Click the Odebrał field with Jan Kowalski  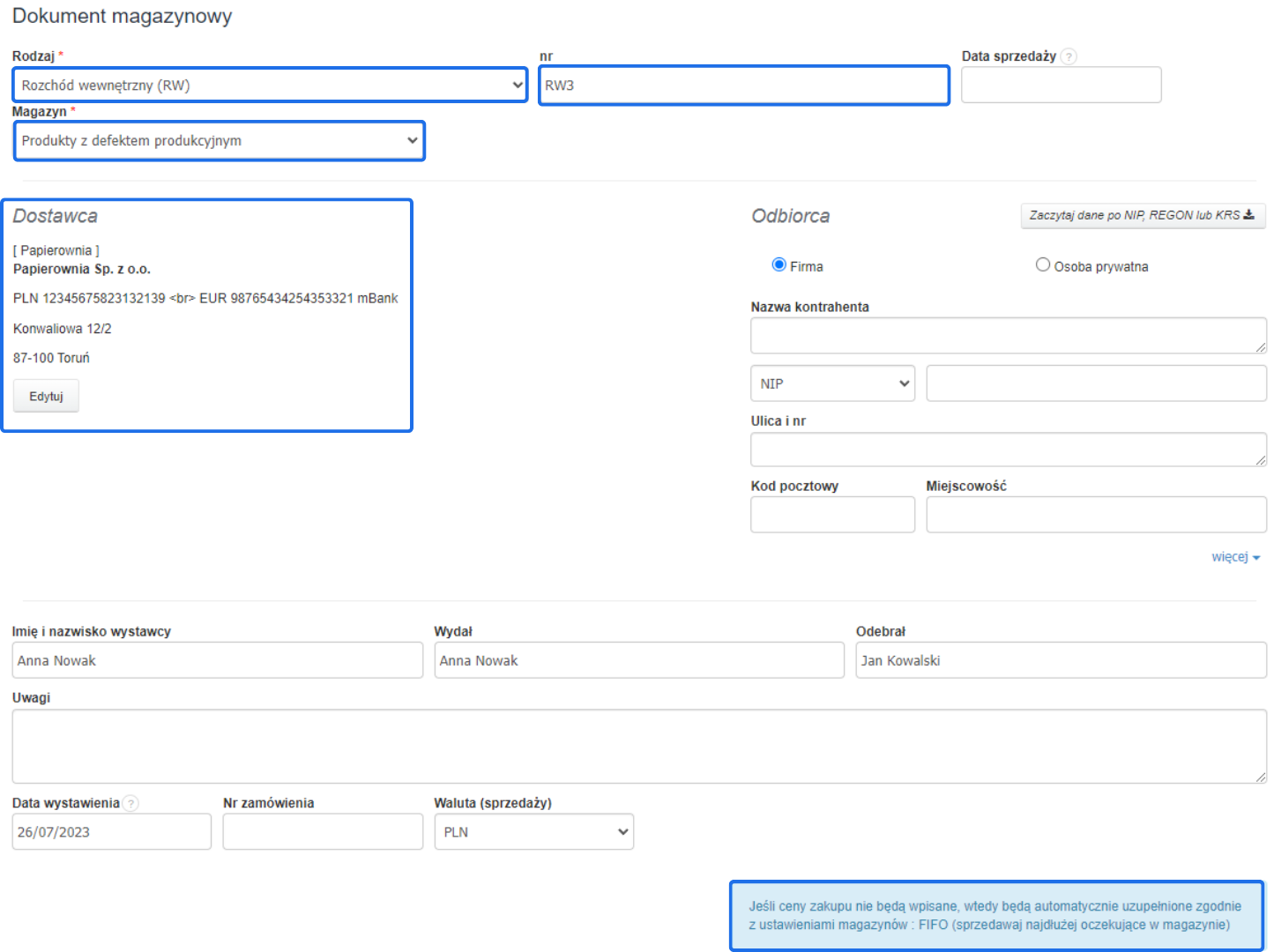1061,660
